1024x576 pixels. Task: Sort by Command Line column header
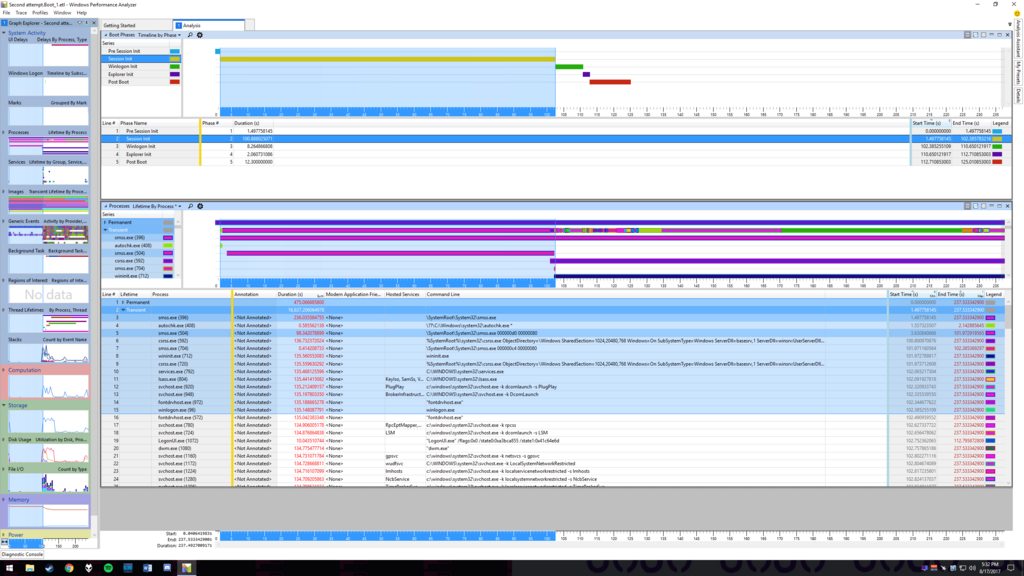click(443, 295)
